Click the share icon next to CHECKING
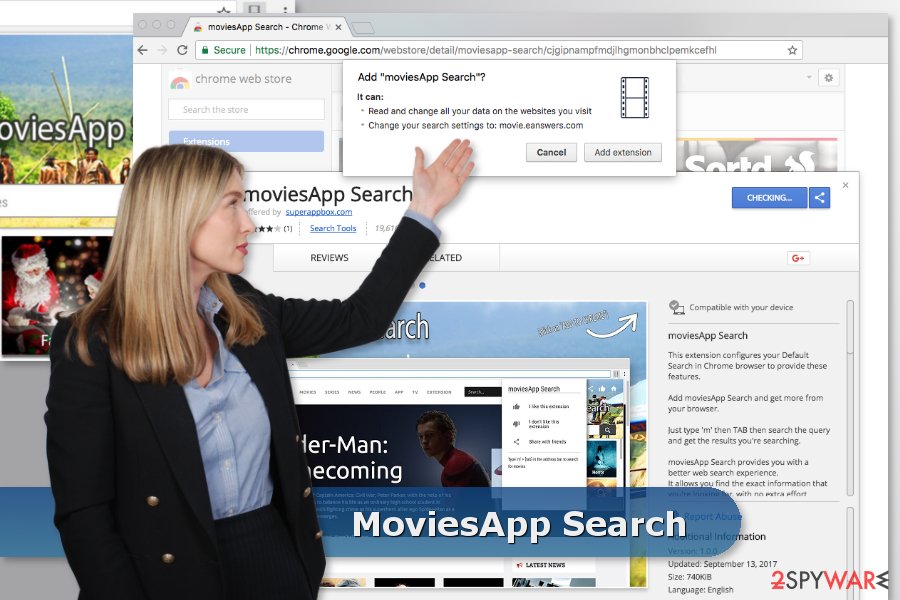This screenshot has height=600, width=900. click(820, 198)
